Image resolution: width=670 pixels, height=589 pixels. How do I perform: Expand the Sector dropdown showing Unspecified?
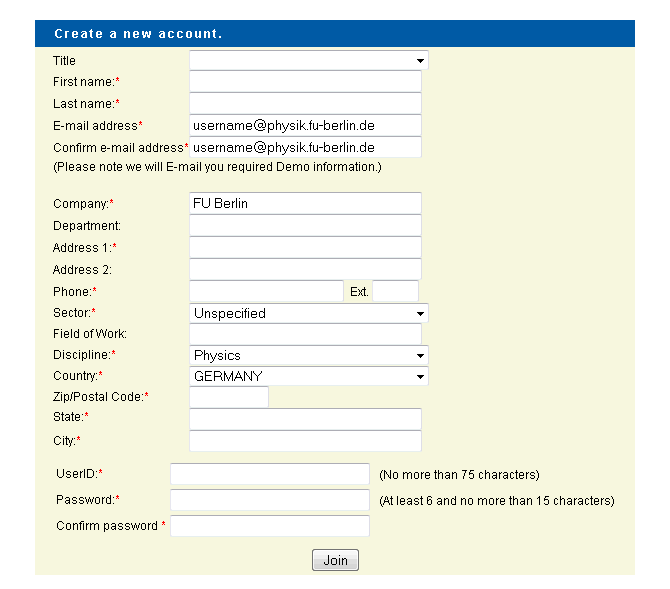coord(308,314)
